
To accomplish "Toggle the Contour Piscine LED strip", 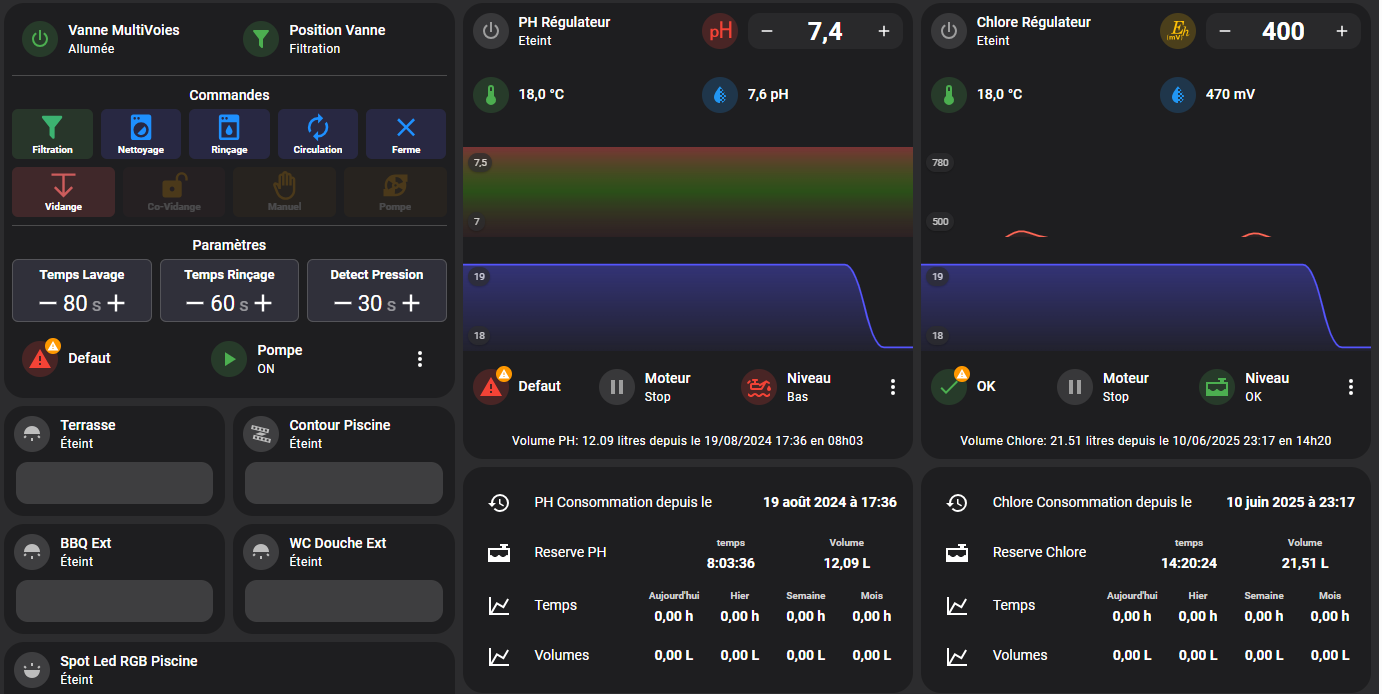I will pos(261,434).
